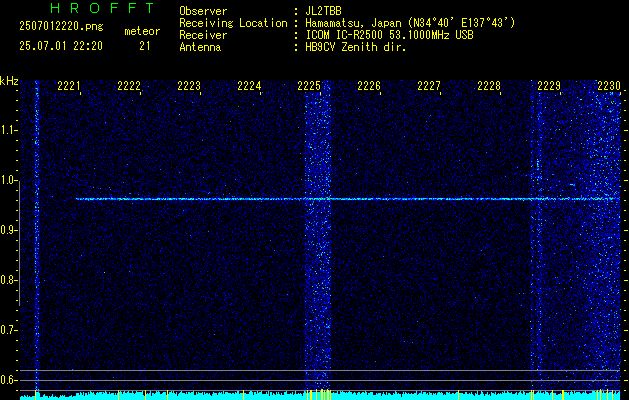629x400 pixels.
Task: Click the 1.1 frequency axis label
Action: pos(8,130)
